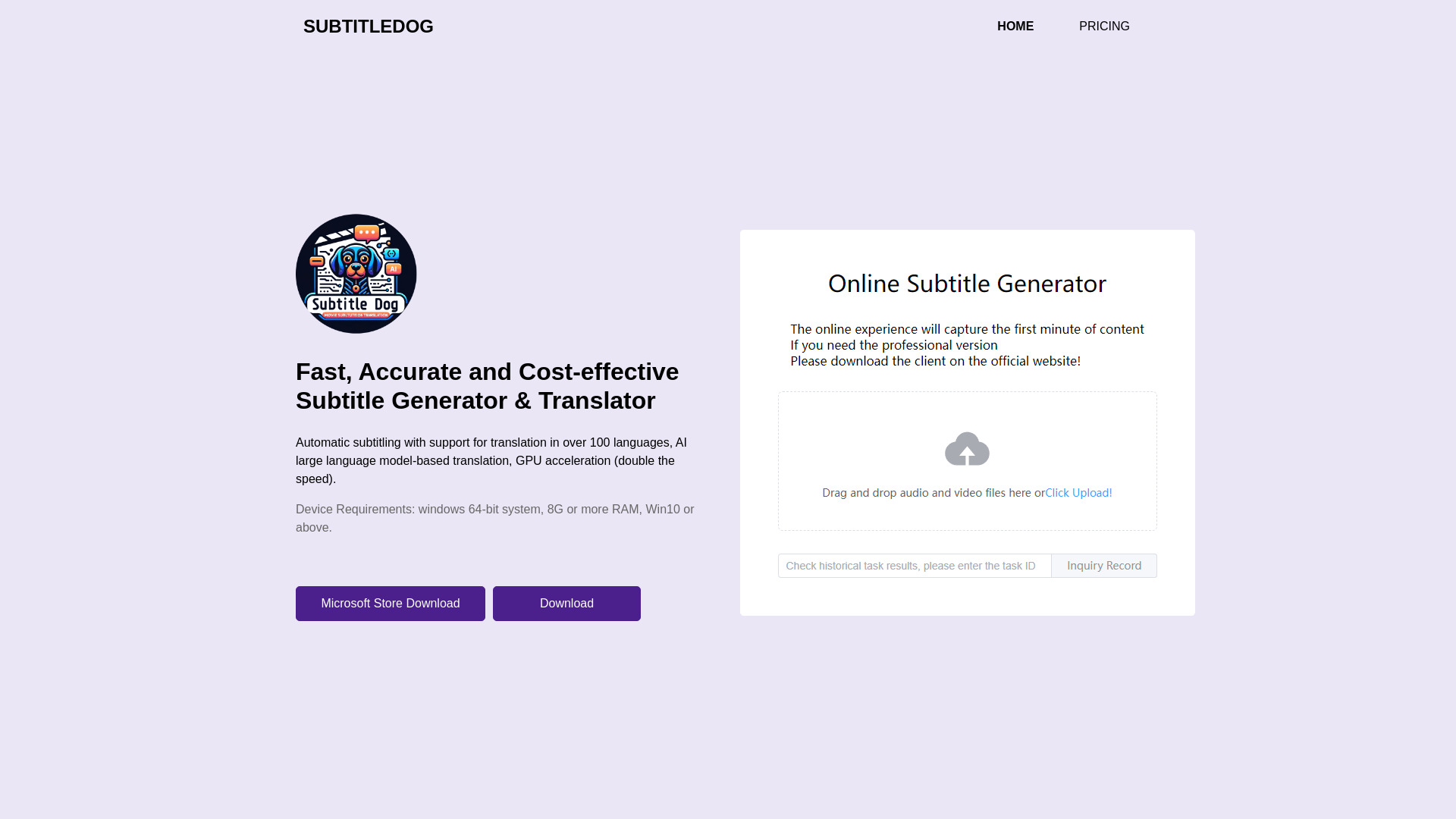Click the Inquiry Record button icon
The height and width of the screenshot is (819, 1456).
tap(1104, 565)
